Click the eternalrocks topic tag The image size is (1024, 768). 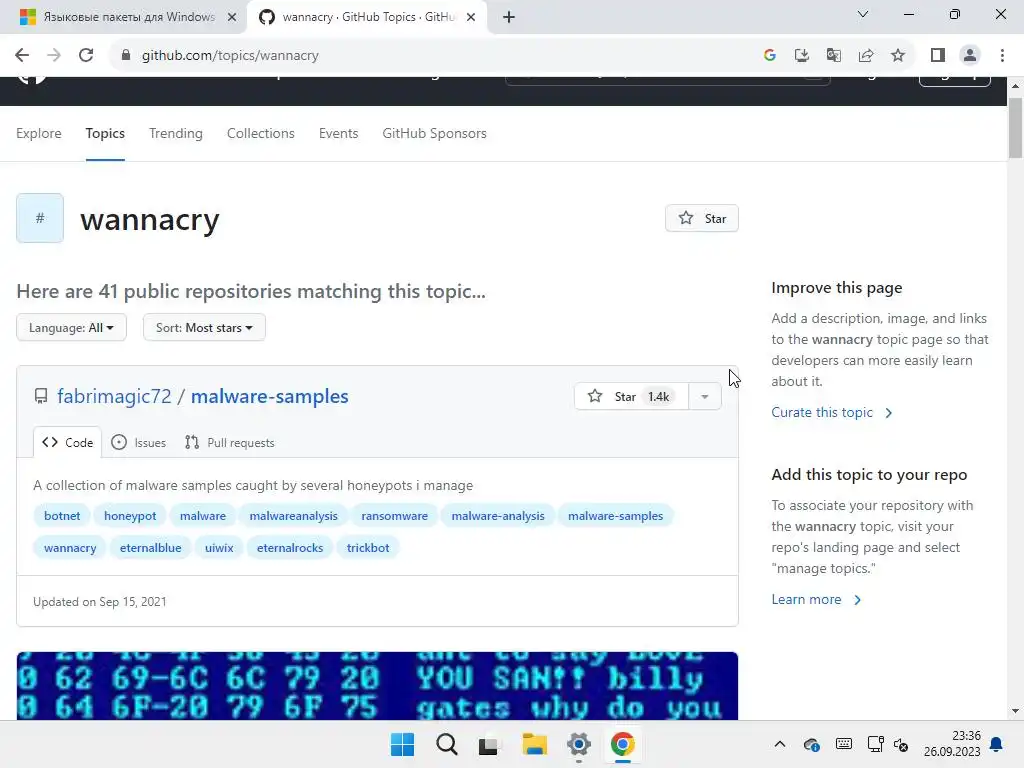tap(290, 548)
